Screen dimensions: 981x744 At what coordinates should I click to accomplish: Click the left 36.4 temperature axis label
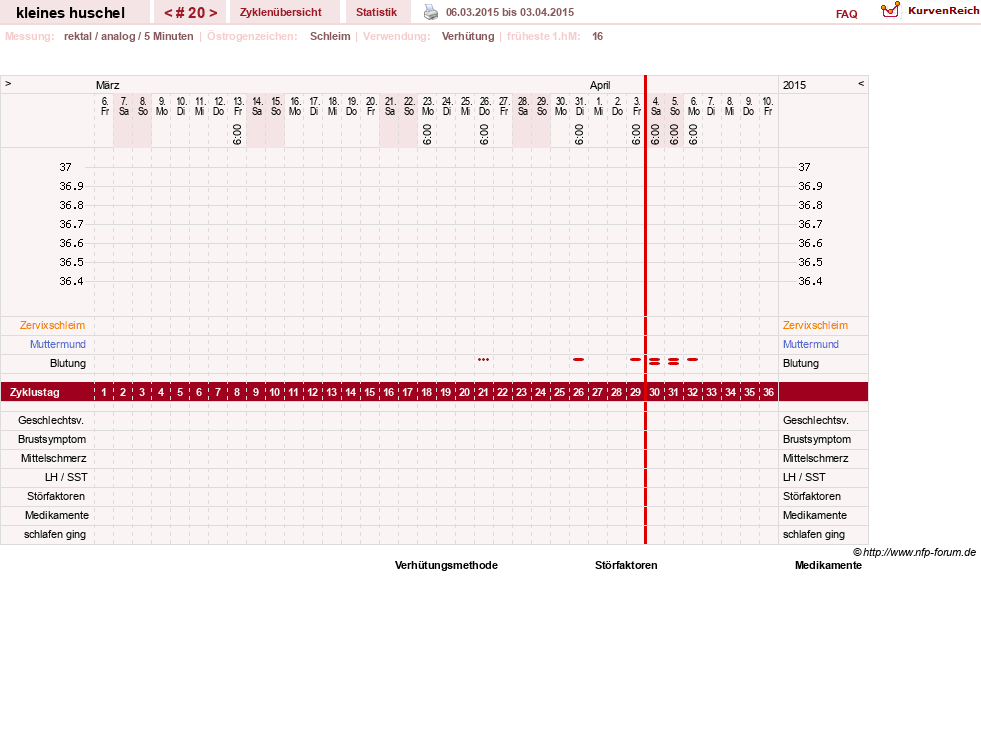(x=71, y=282)
